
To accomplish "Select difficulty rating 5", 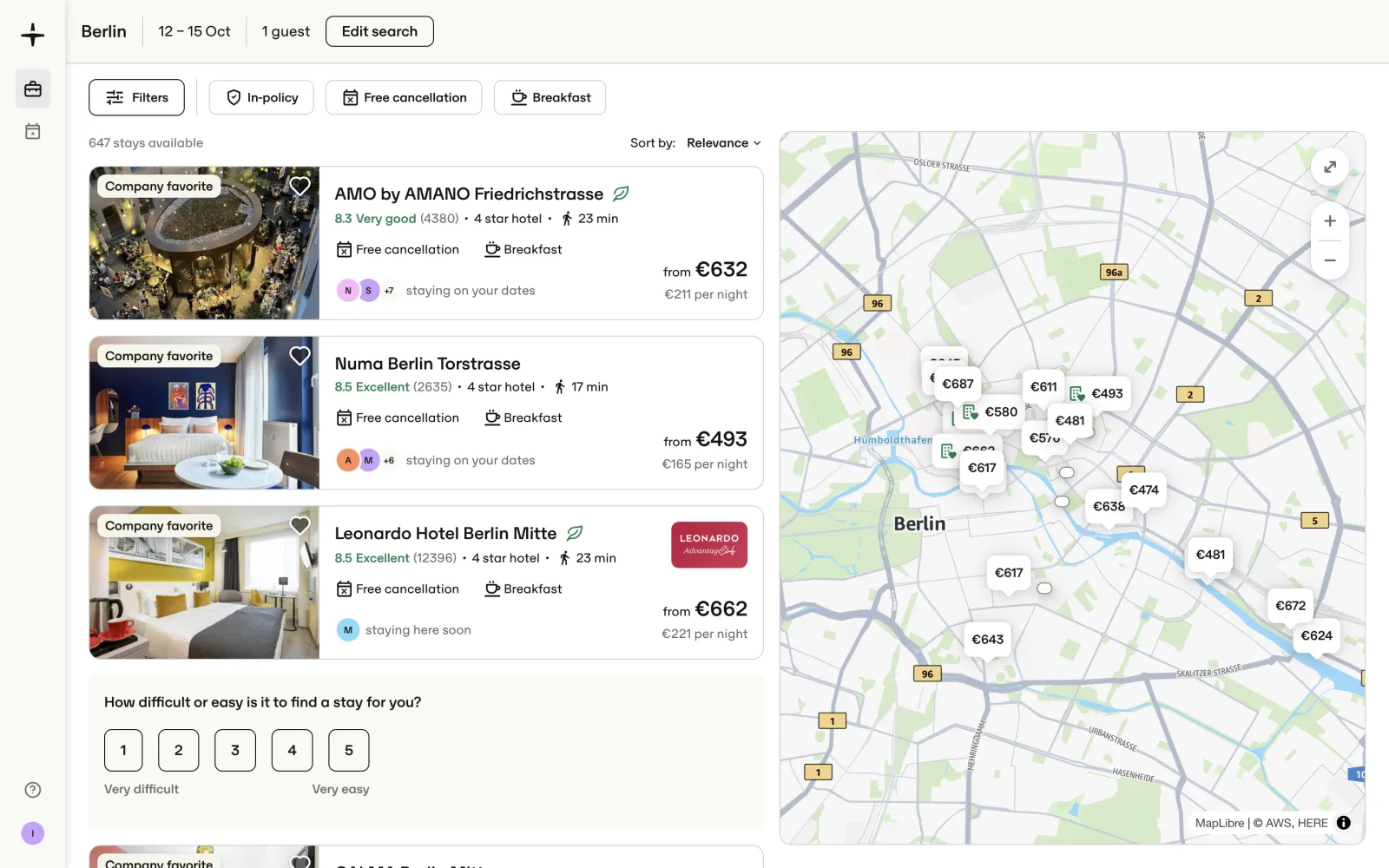I will 349,750.
